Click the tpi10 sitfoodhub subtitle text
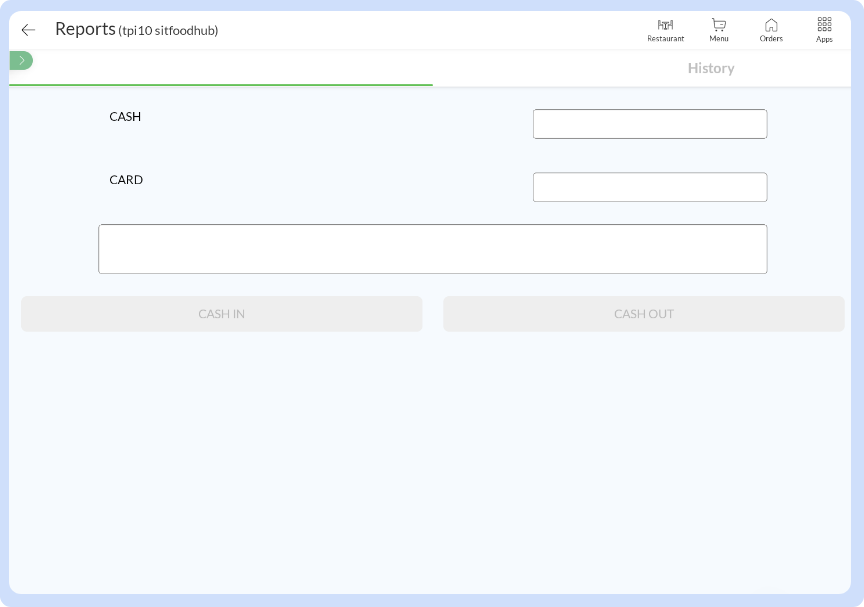This screenshot has width=864, height=607. click(168, 31)
